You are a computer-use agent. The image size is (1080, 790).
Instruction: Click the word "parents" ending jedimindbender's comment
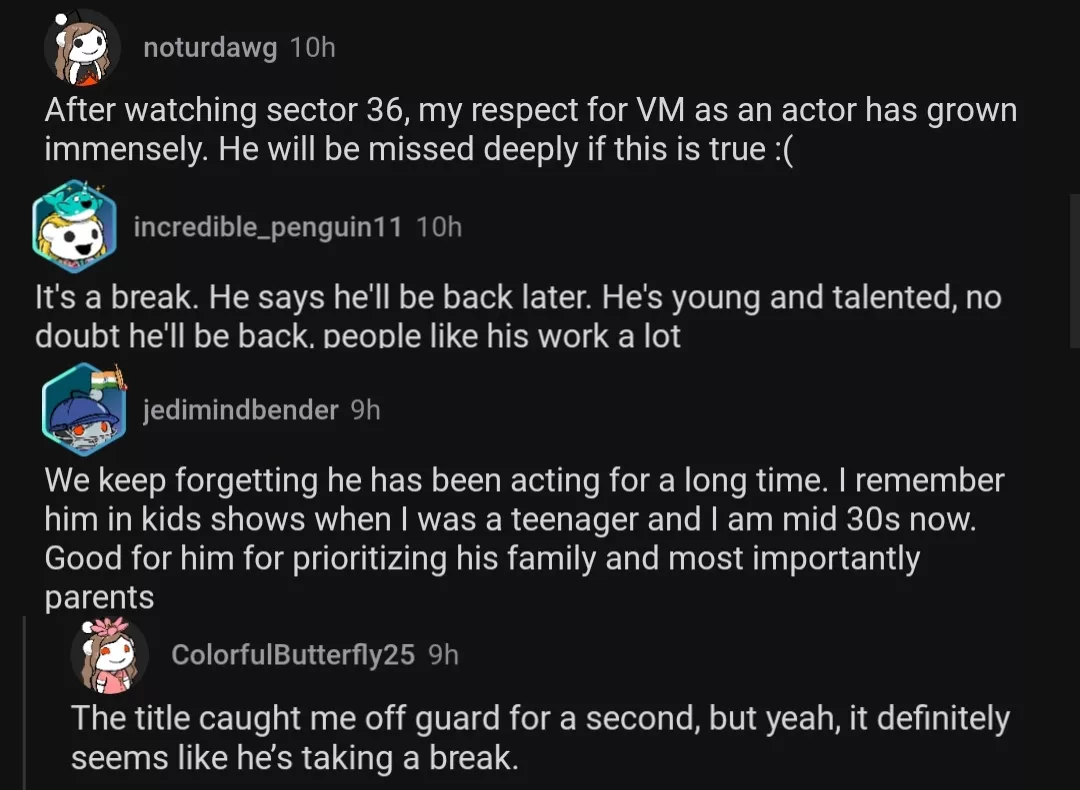(x=99, y=597)
